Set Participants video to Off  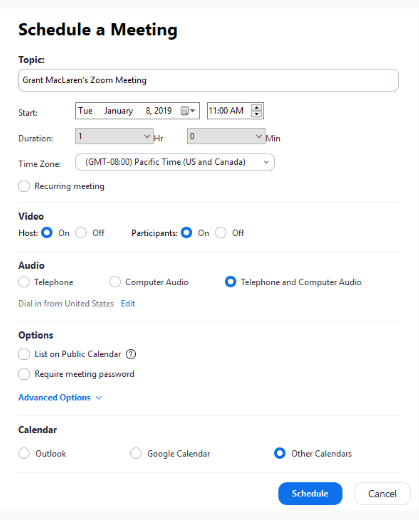point(221,233)
